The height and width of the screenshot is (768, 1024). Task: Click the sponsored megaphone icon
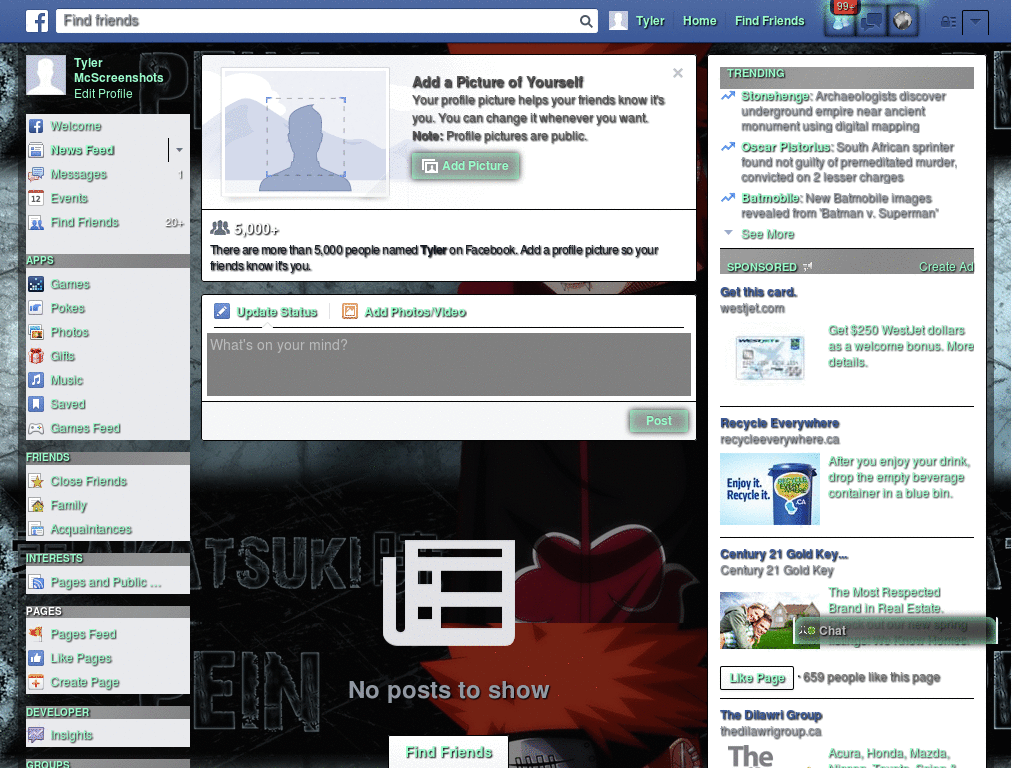point(808,266)
